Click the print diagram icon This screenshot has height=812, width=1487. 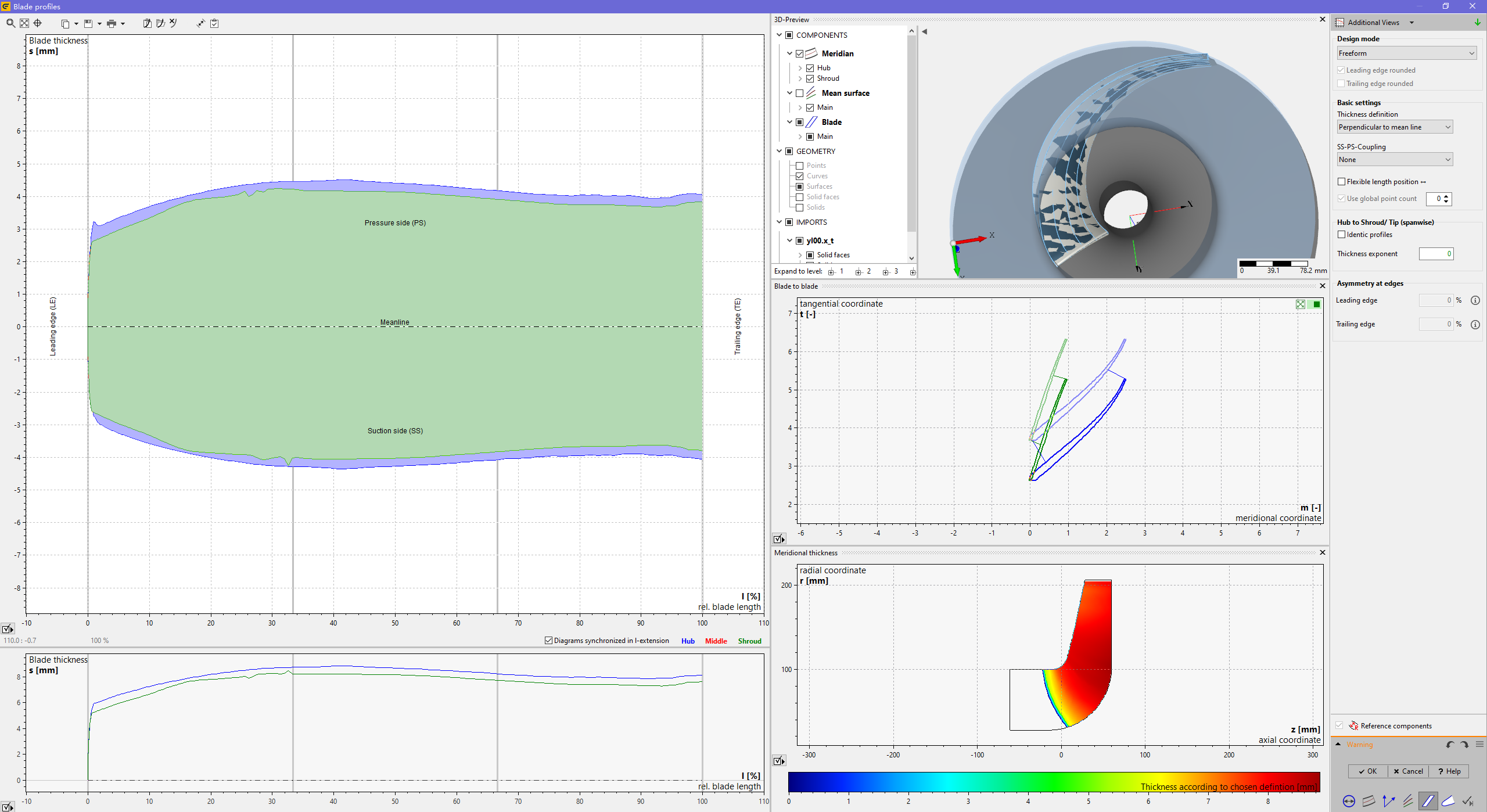[112, 24]
